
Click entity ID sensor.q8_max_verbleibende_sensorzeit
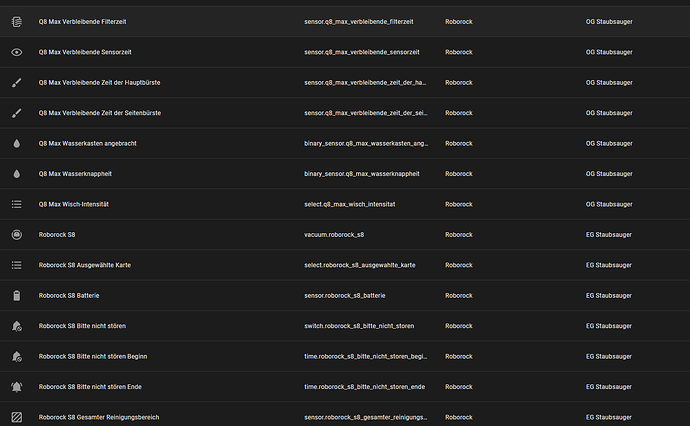click(362, 52)
